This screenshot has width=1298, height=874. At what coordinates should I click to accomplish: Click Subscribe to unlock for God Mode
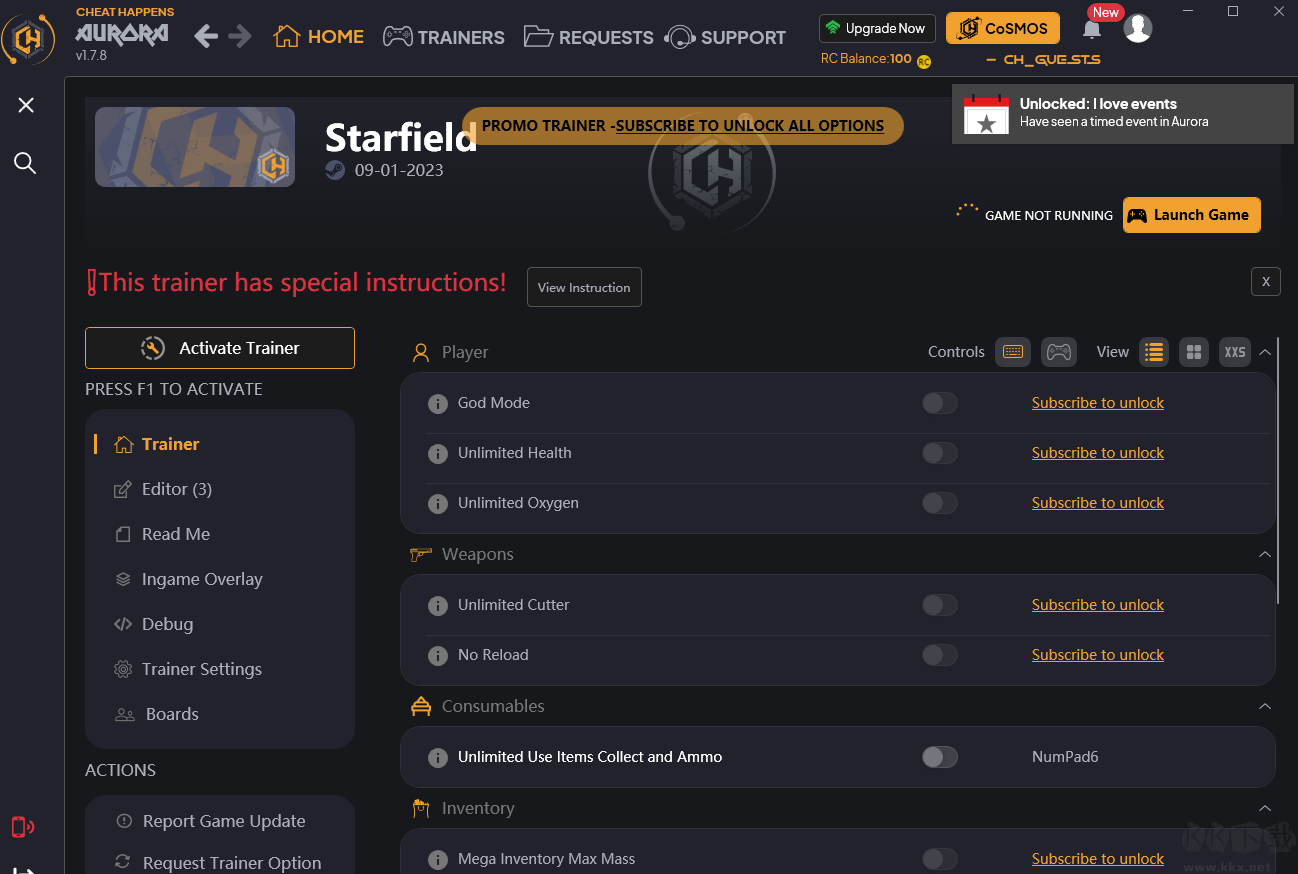point(1098,403)
